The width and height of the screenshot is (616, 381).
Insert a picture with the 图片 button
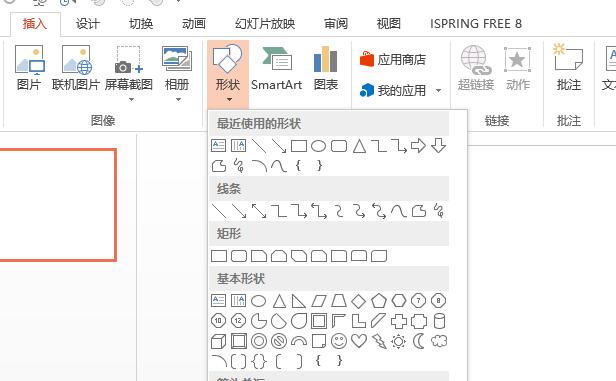[x=29, y=68]
